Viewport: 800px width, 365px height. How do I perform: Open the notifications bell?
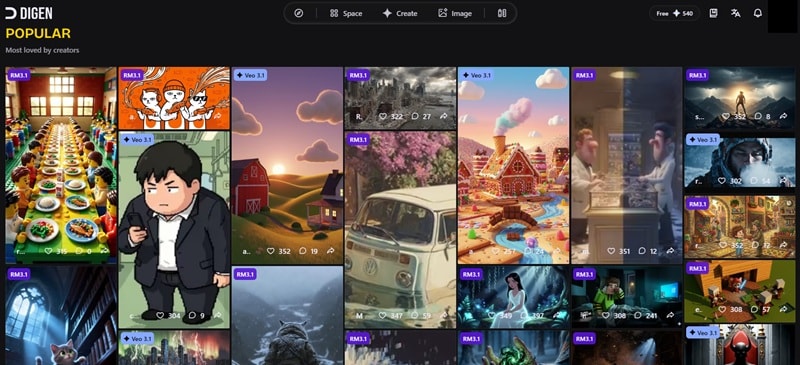point(758,13)
